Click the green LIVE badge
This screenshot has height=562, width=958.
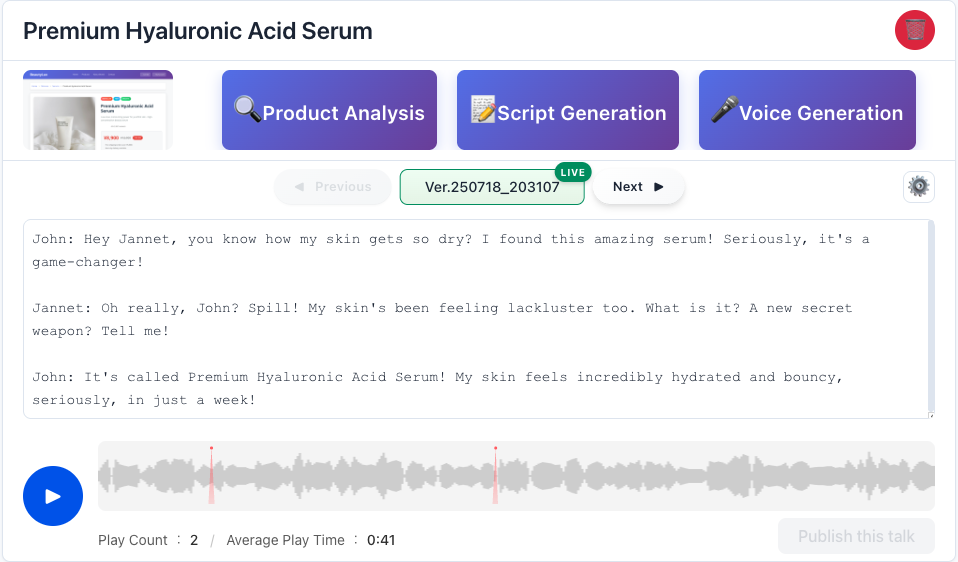pyautogui.click(x=572, y=172)
